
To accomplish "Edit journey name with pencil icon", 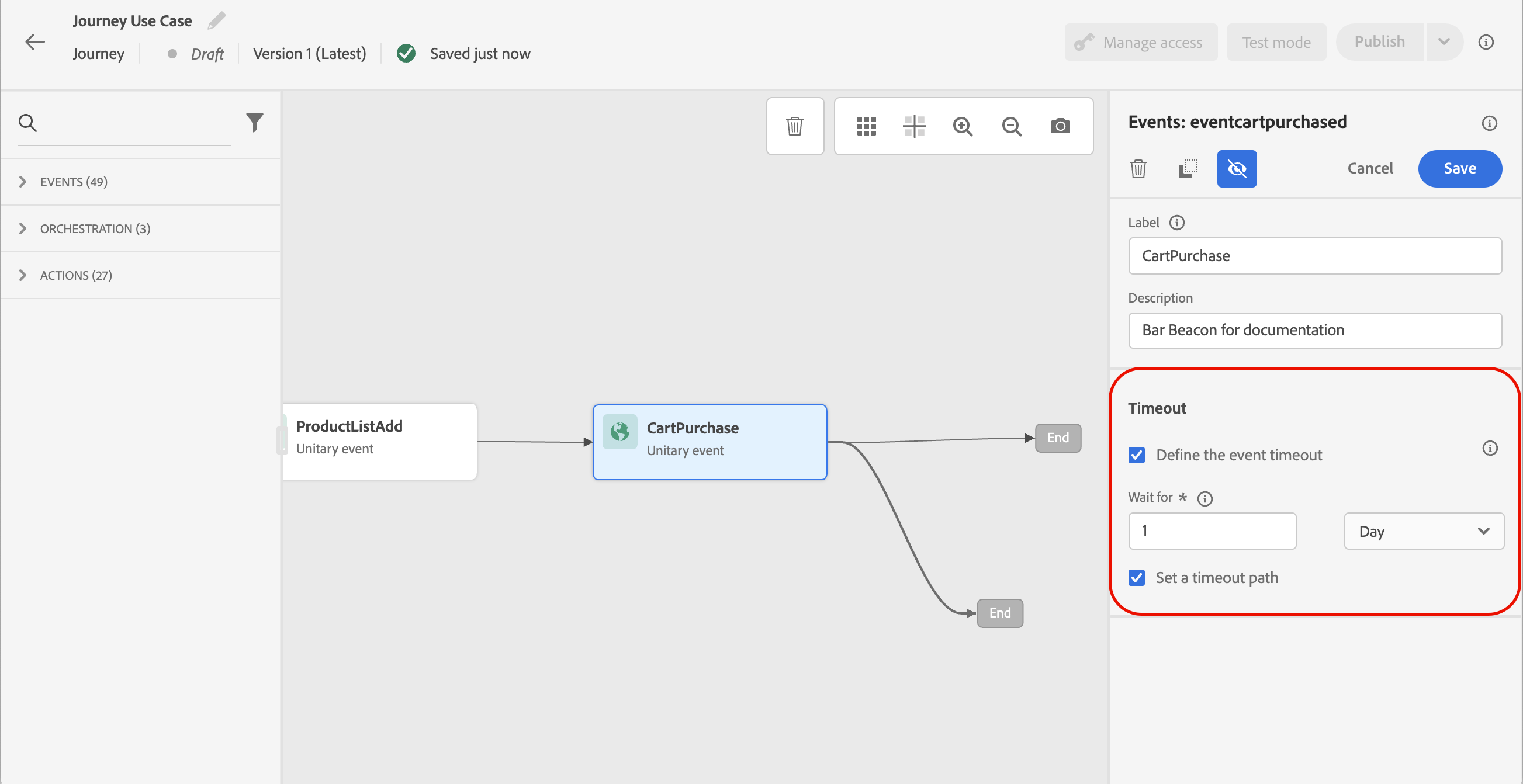I will coord(217,20).
